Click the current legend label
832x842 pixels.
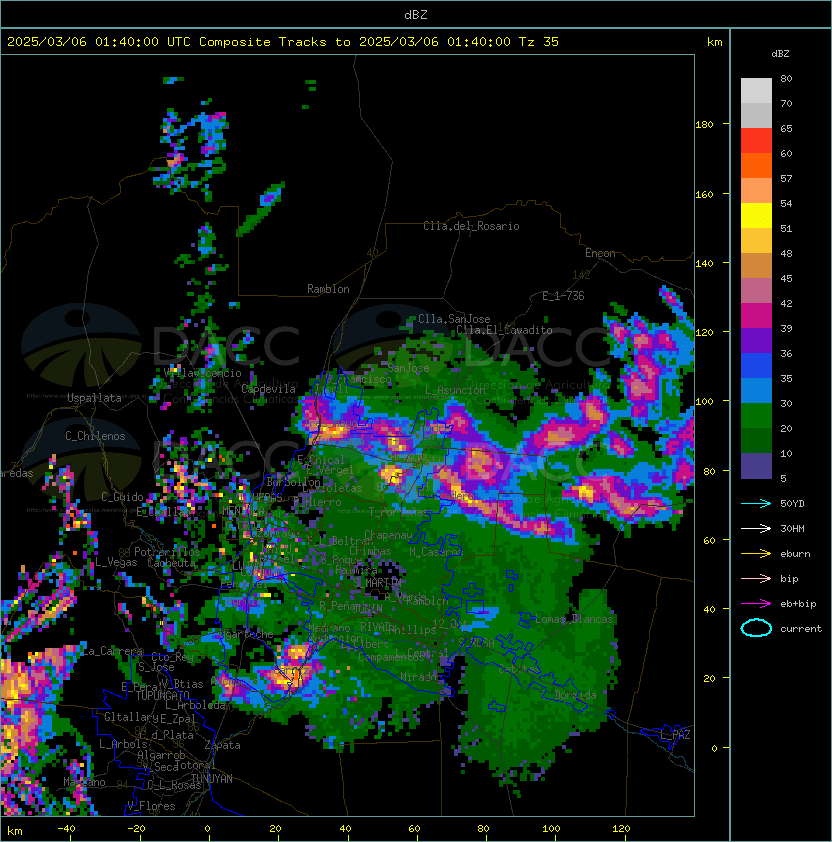[801, 629]
